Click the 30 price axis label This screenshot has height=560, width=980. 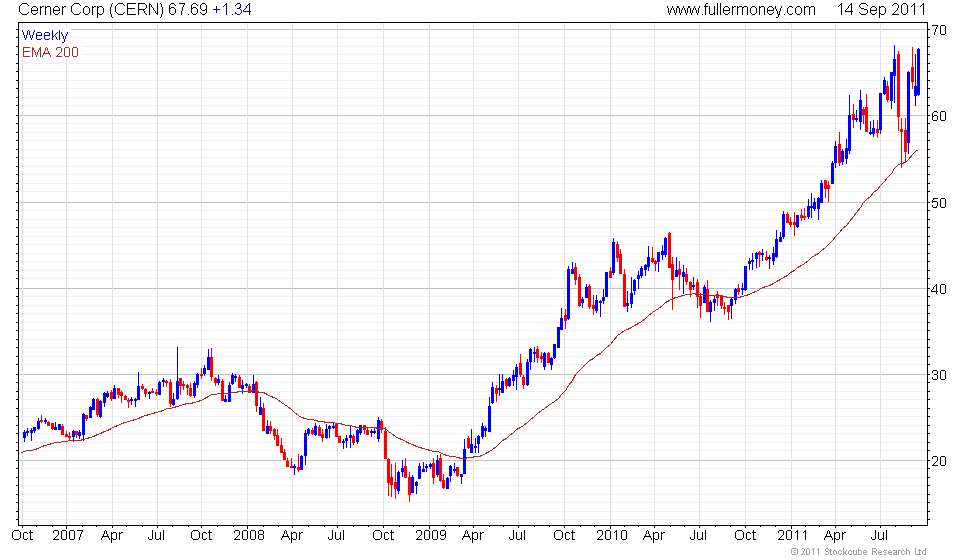click(939, 375)
